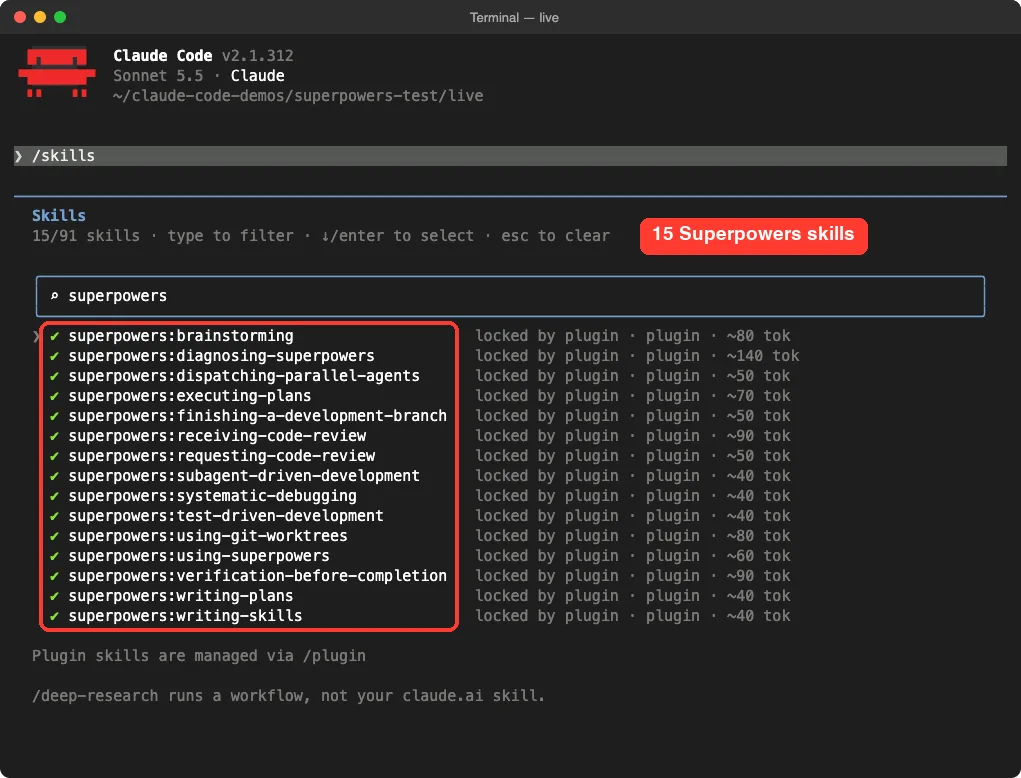This screenshot has width=1021, height=778.
Task: Click the Sonnet 5.5 model label
Action: (x=158, y=76)
